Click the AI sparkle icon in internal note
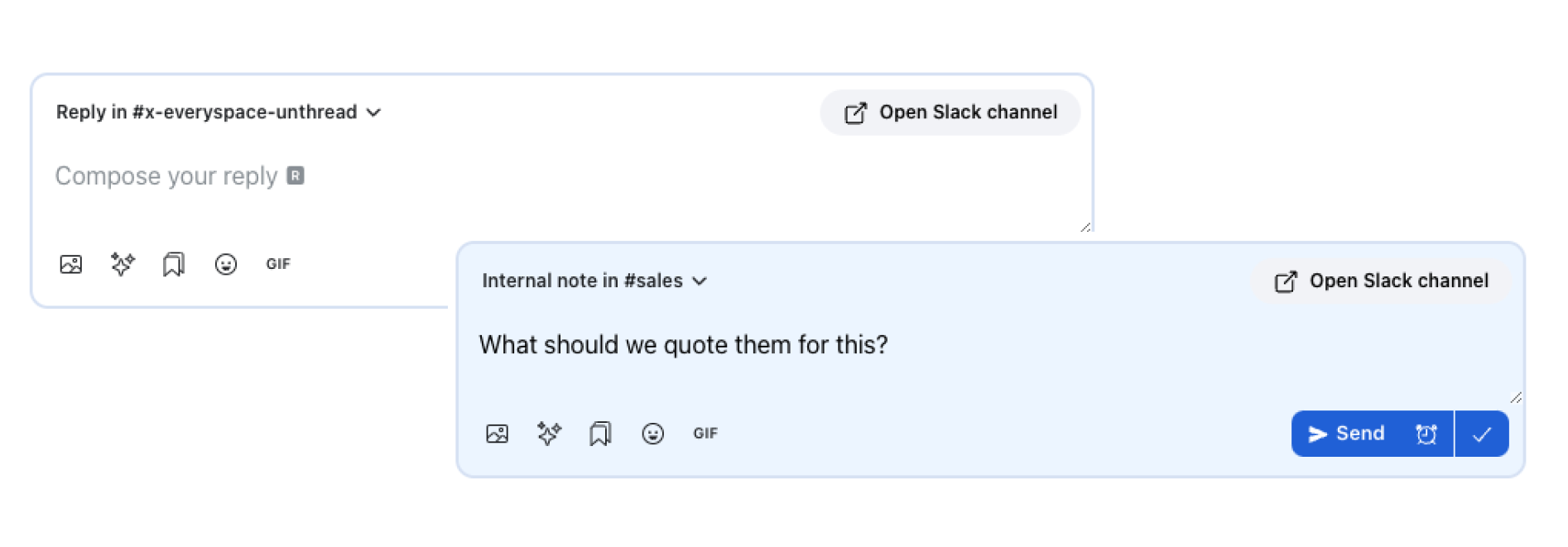 [x=549, y=434]
